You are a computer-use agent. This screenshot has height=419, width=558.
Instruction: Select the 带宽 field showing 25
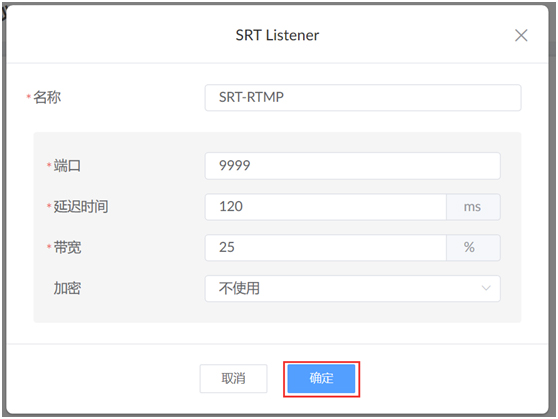tap(326, 247)
